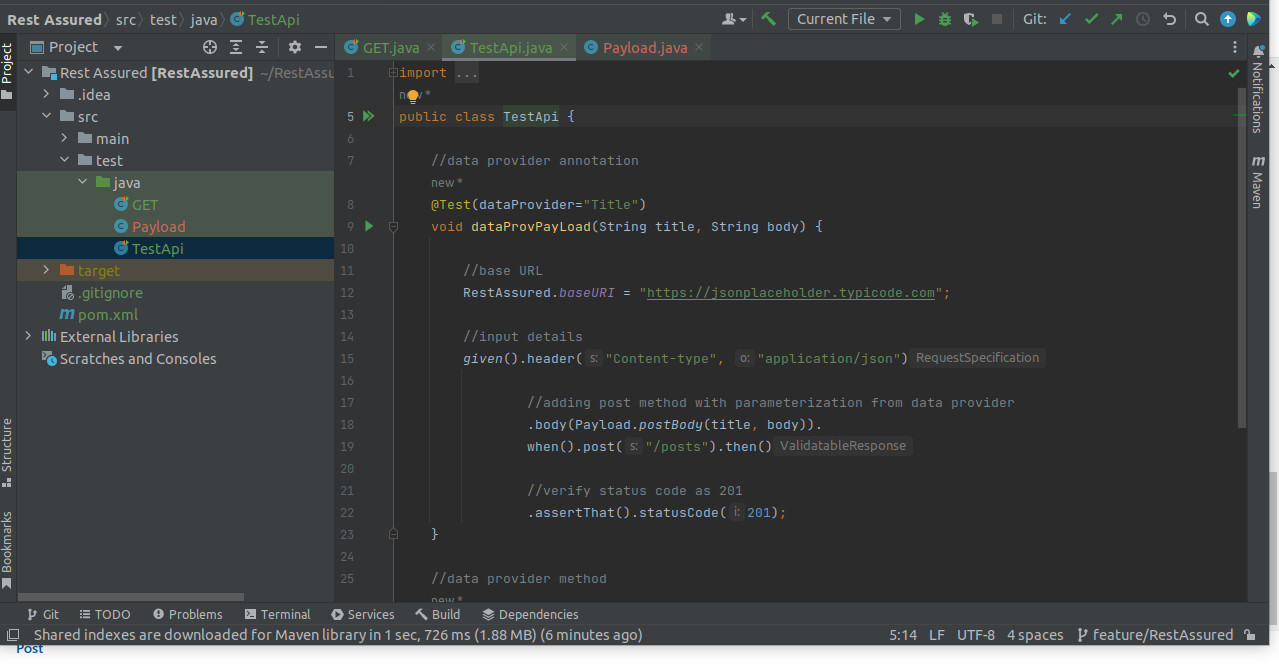Open the Dependencies tool window
The image size is (1279, 665).
(530, 614)
